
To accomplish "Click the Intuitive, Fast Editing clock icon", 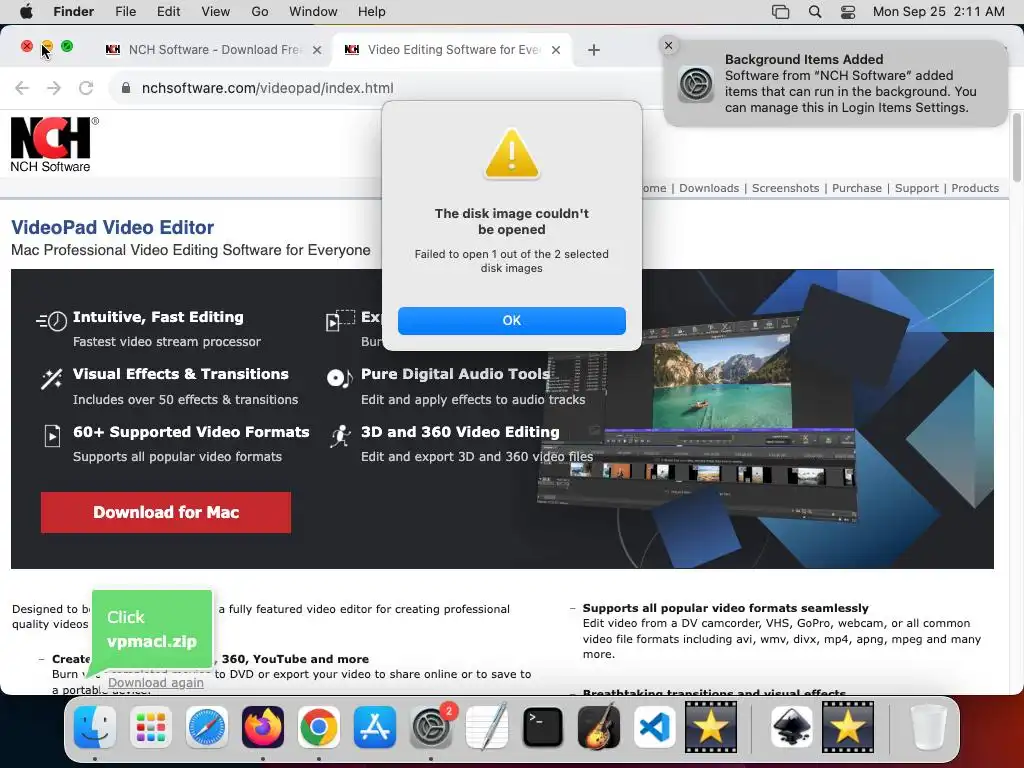I will pos(52,321).
